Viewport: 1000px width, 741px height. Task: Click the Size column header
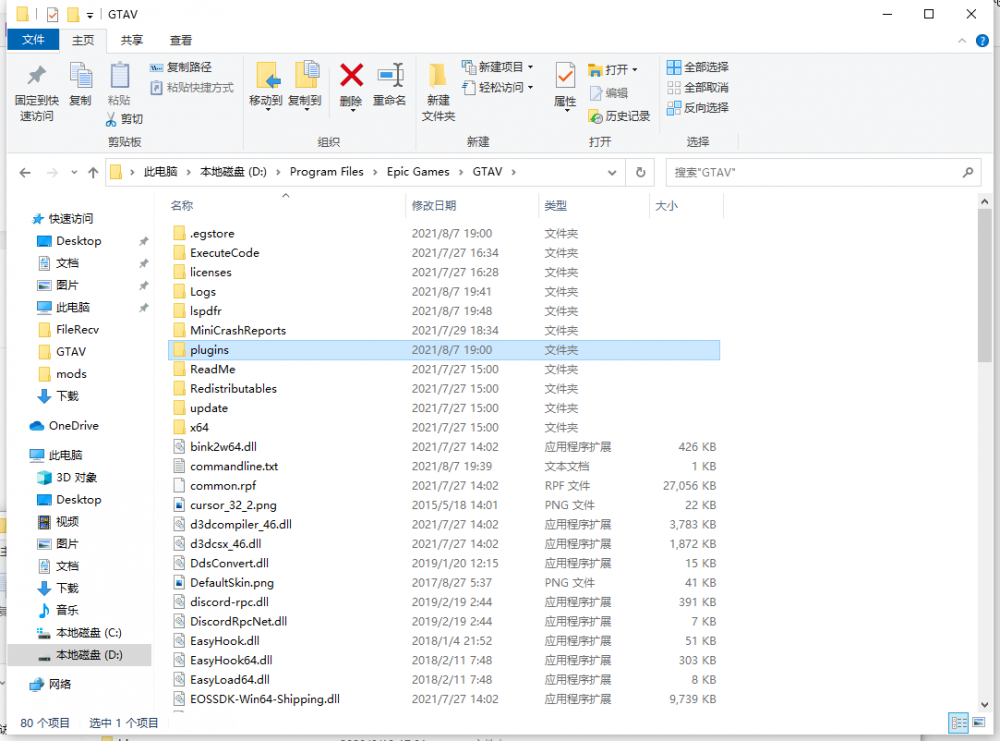tap(686, 205)
